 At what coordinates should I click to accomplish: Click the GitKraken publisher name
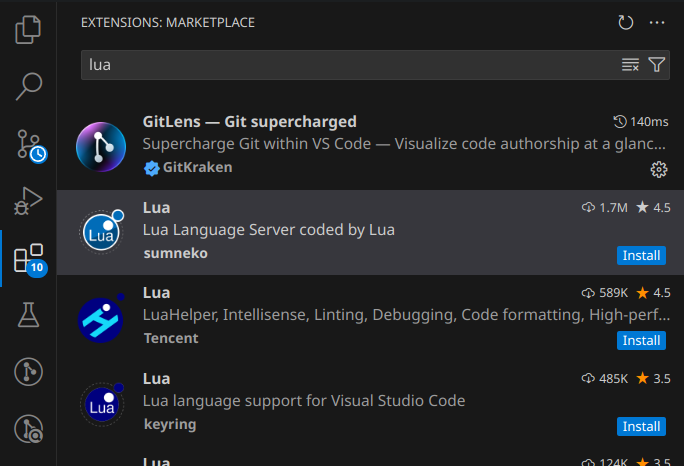coord(198,167)
